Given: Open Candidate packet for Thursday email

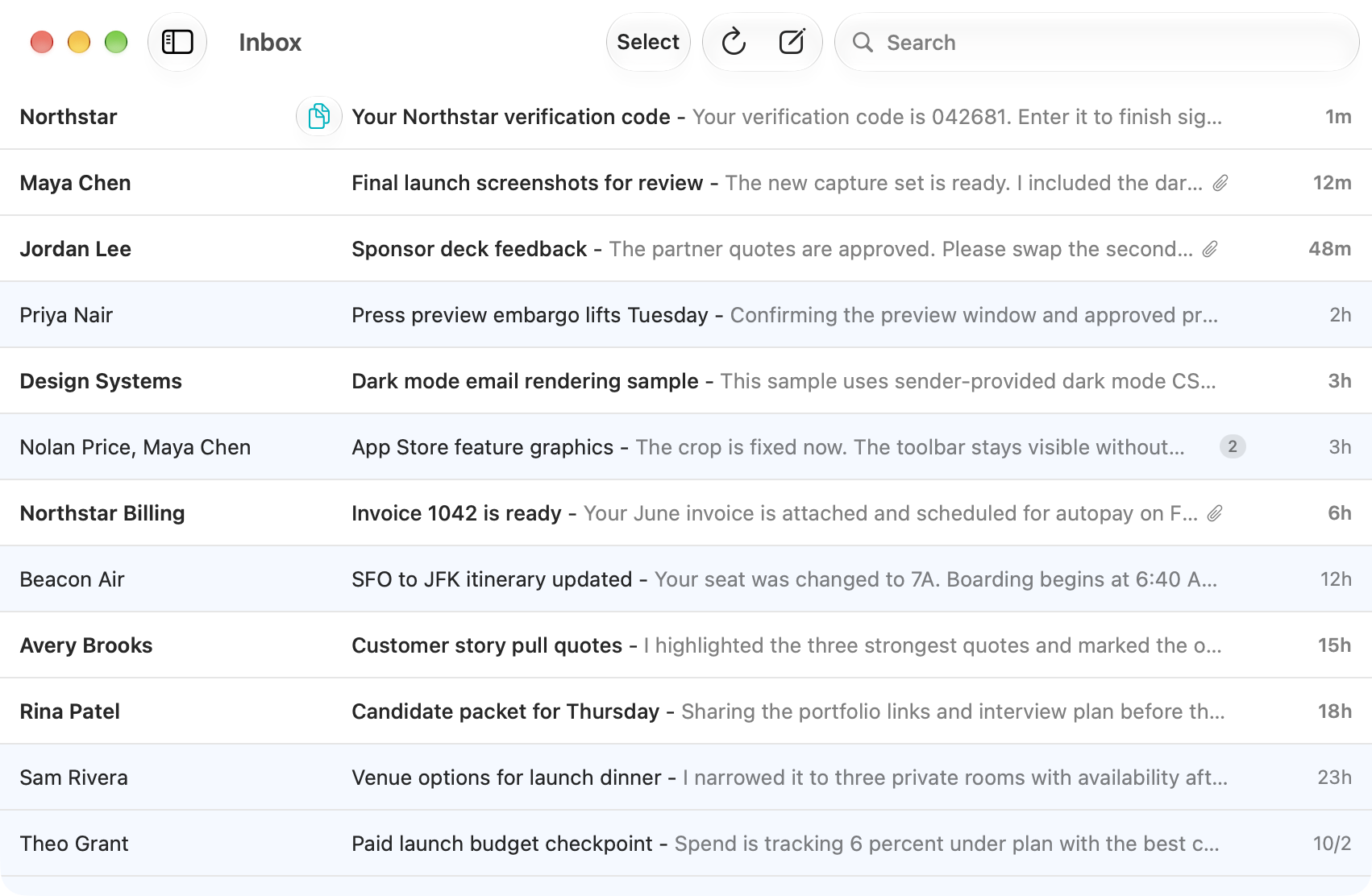Looking at the screenshot, I should tap(686, 711).
